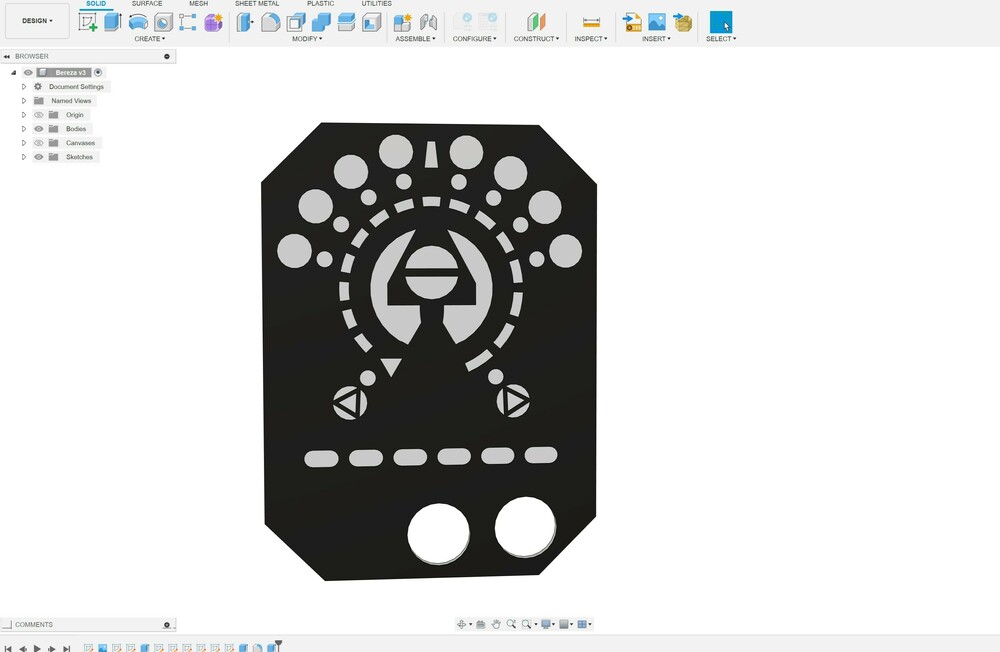
Task: Select the Combine tool
Action: tap(321, 22)
